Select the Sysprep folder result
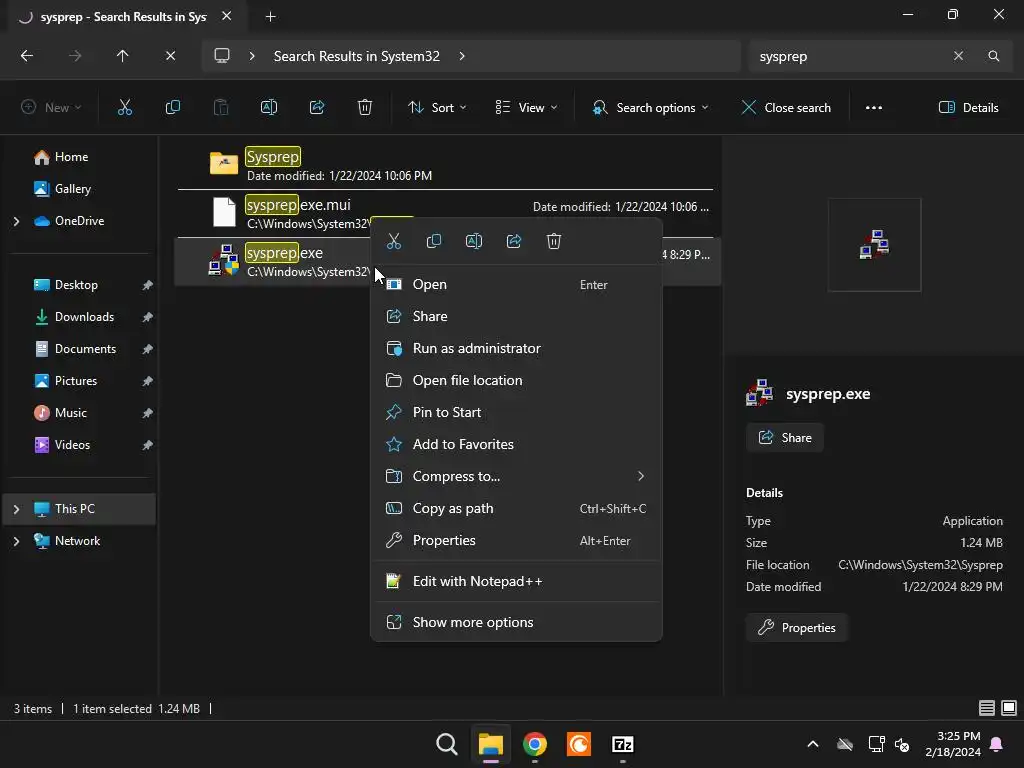1024x768 pixels. point(445,165)
